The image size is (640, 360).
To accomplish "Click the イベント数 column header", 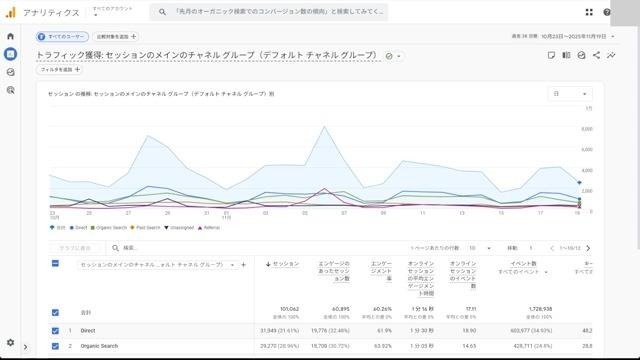I will click(524, 264).
